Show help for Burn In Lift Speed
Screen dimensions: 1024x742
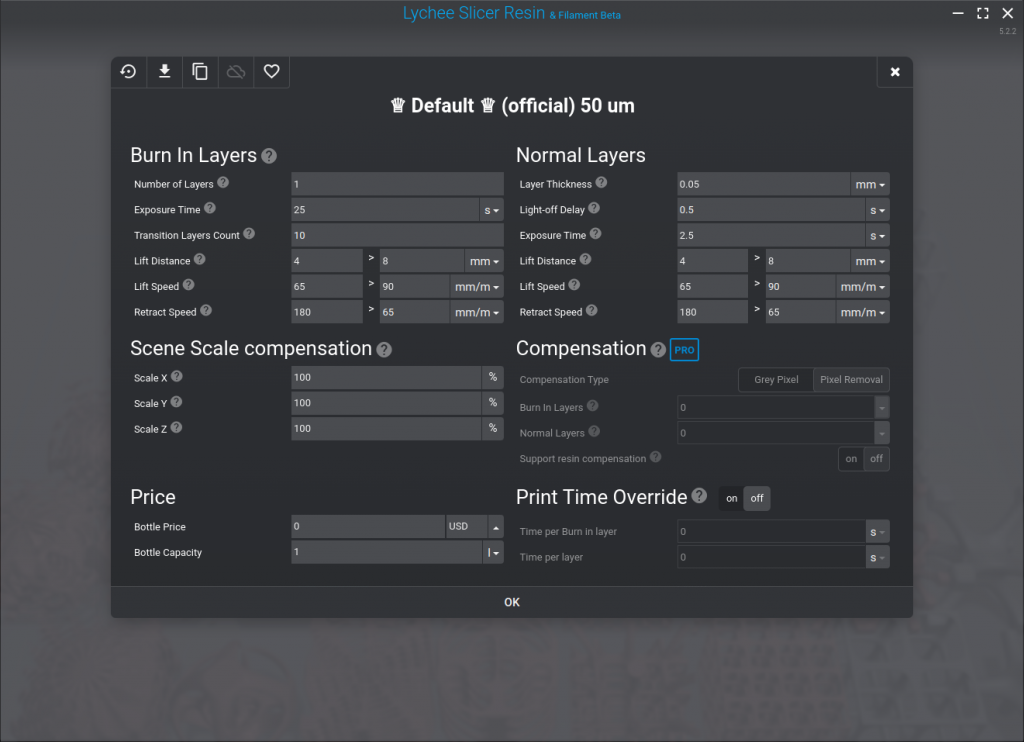click(x=189, y=285)
